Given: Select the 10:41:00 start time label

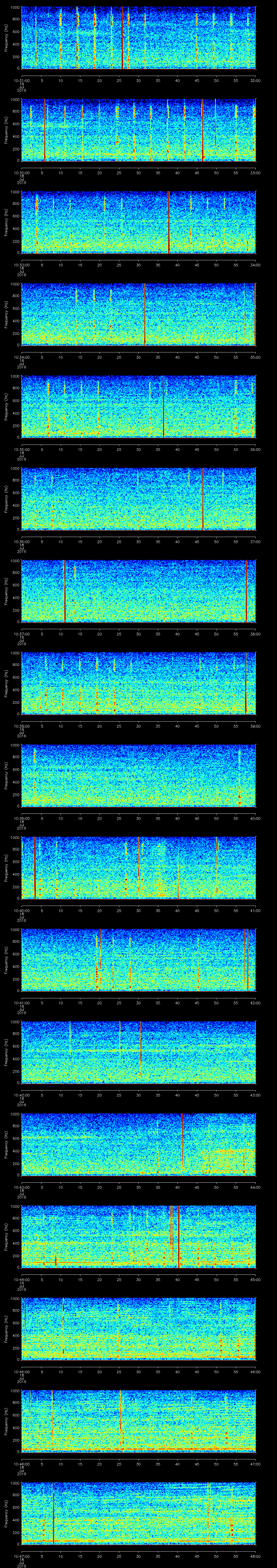Looking at the screenshot, I should coord(21,1003).
